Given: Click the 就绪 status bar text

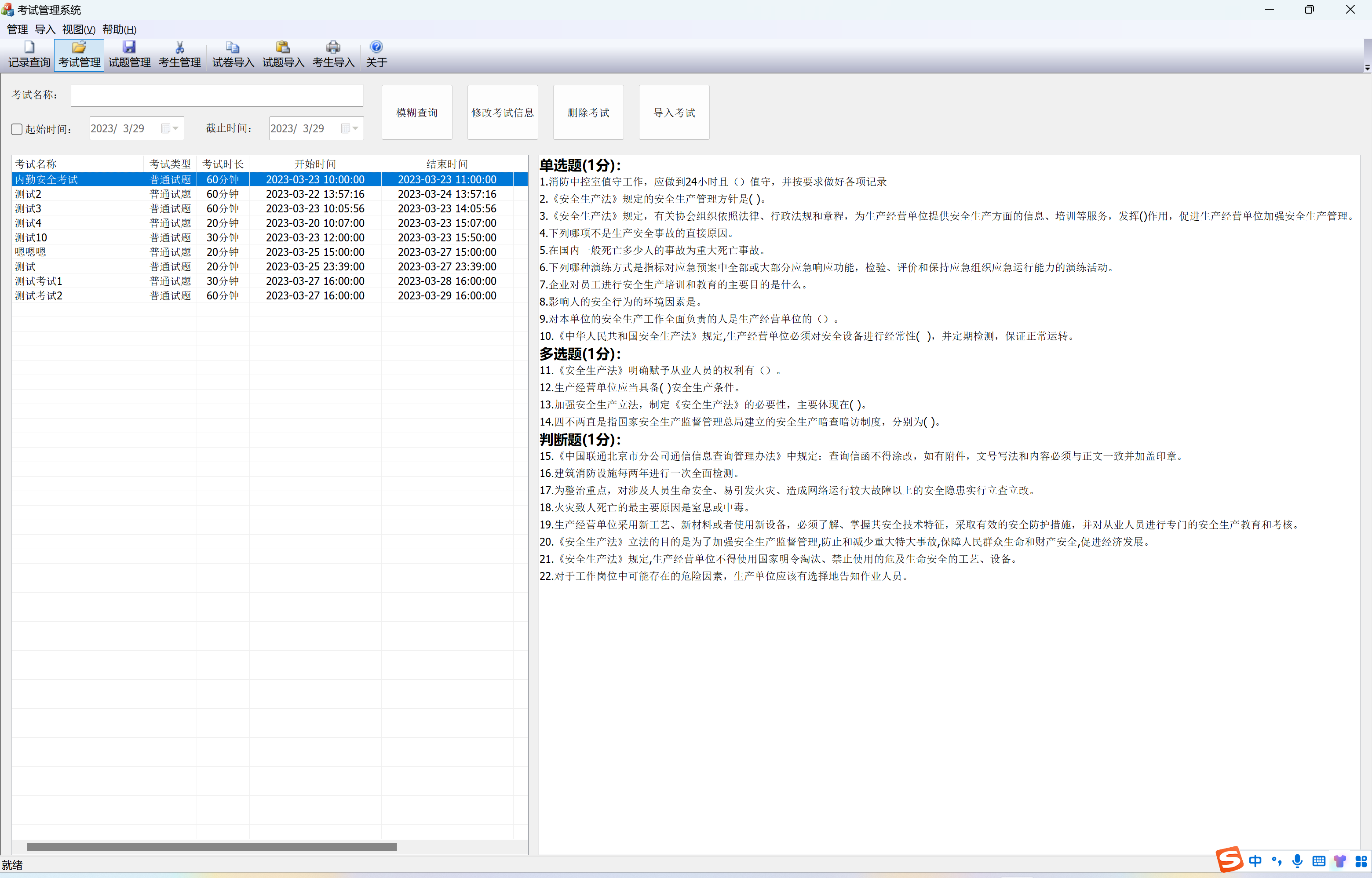Looking at the screenshot, I should (12, 865).
